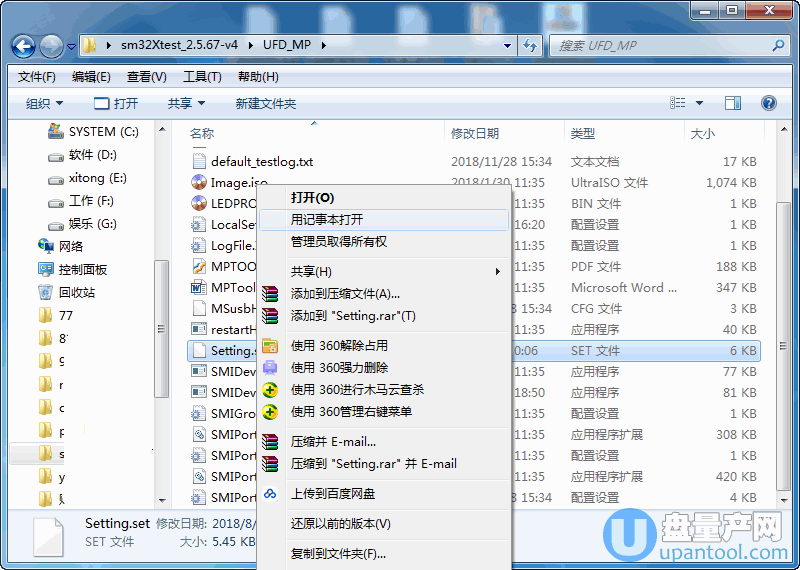Open the view options dropdown arrow

click(699, 103)
